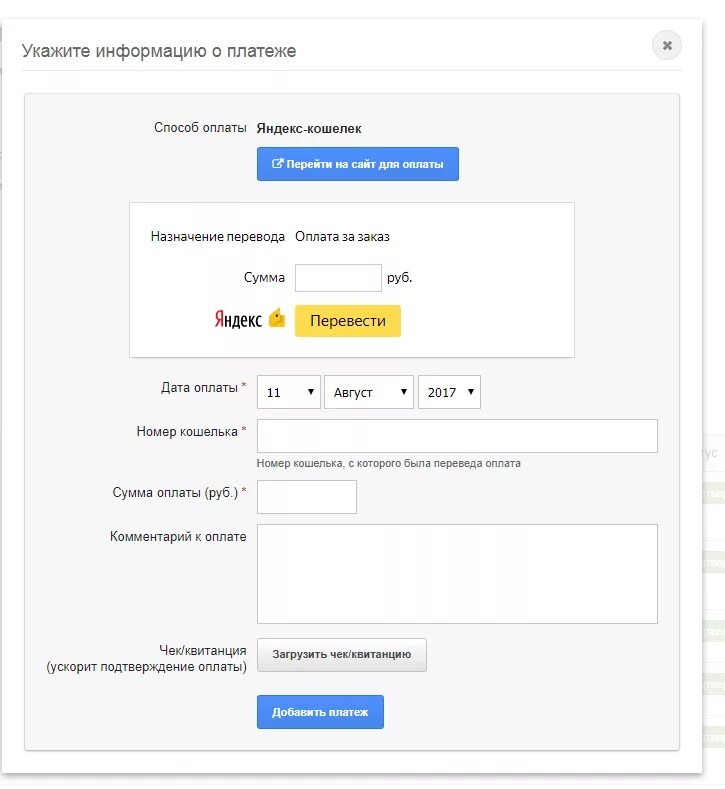Screen dimensions: 725x789
Task: Close the payment information dialog
Action: pos(667,45)
